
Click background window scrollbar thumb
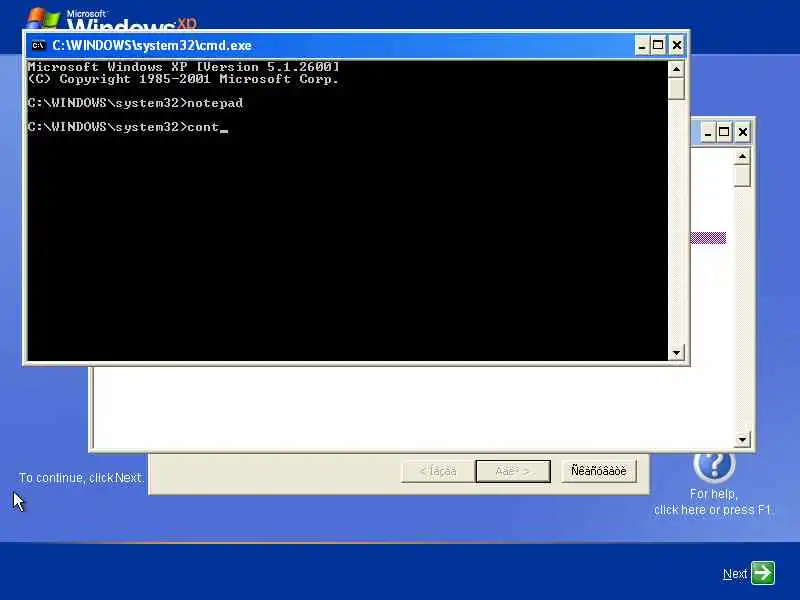(x=742, y=176)
